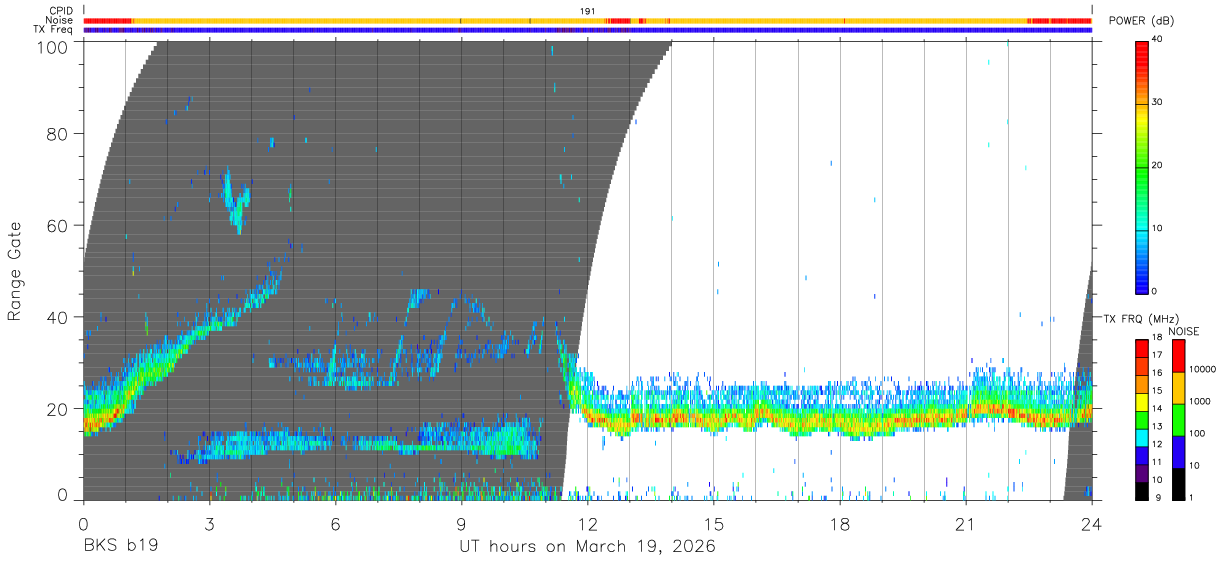Click the BKS b19 radar label
Image resolution: width=1228 pixels, height=567 pixels.
pos(120,547)
